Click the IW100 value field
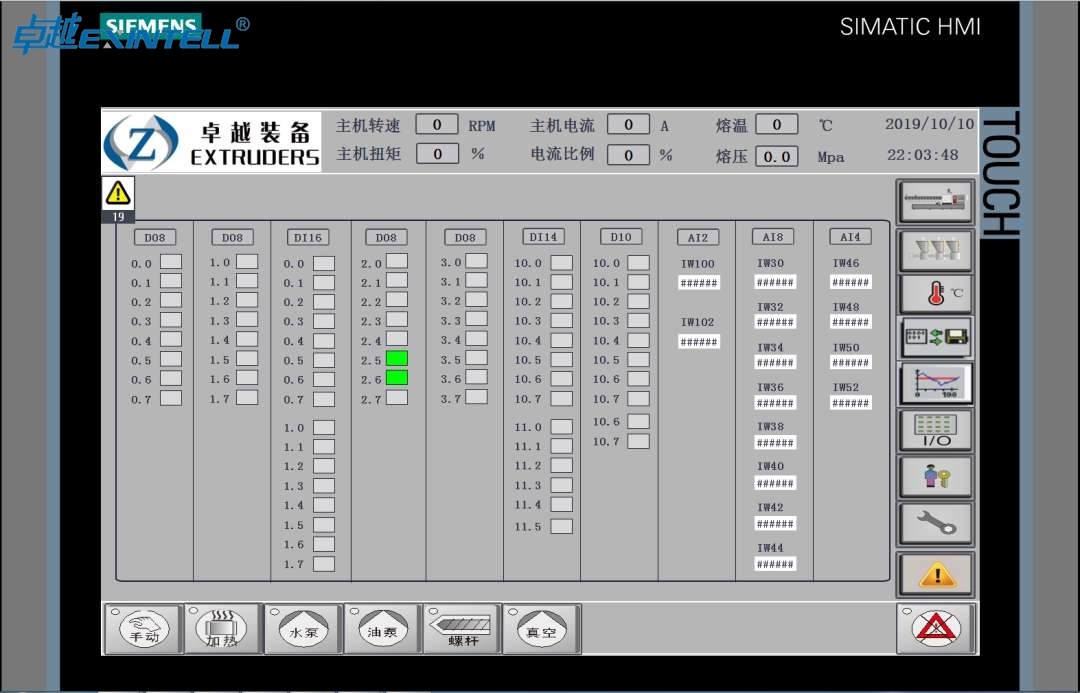 click(x=698, y=282)
